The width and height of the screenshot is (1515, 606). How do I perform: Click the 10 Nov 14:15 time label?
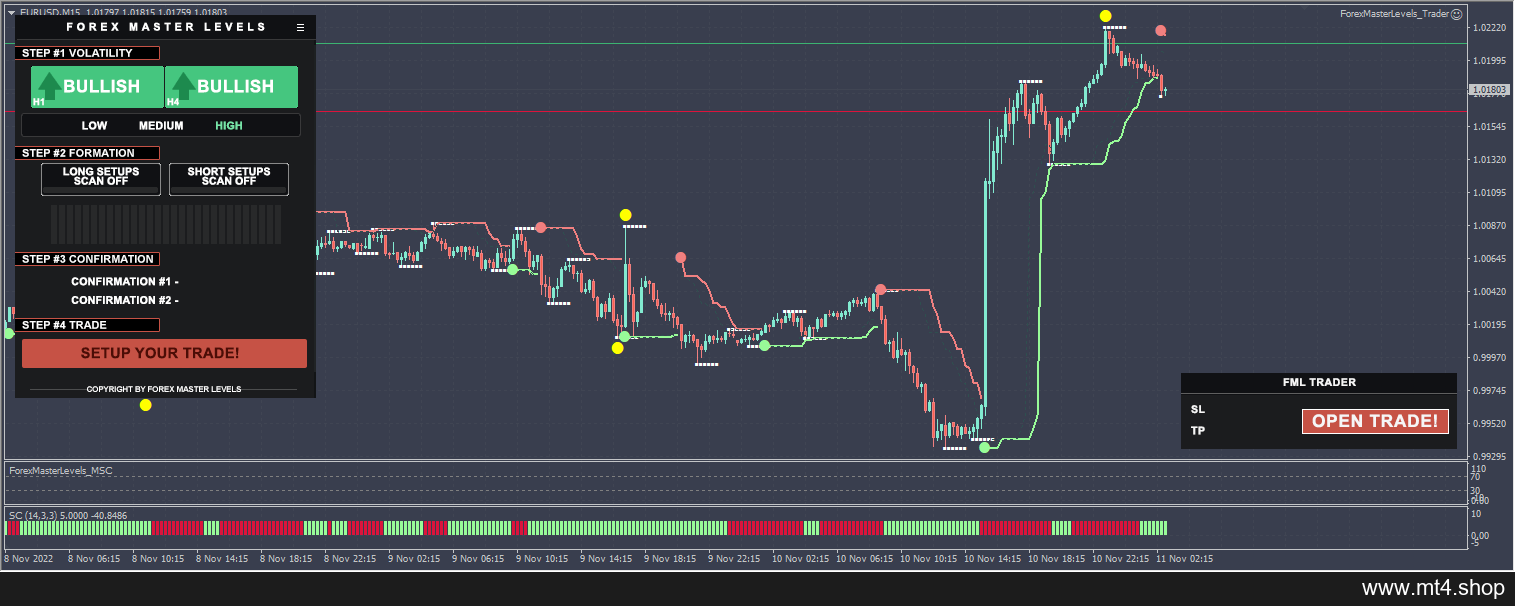coord(994,559)
